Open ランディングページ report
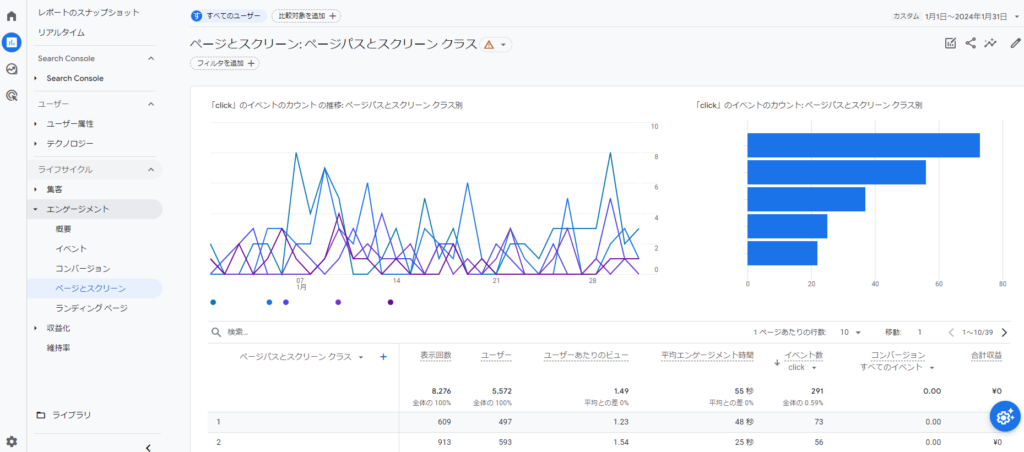Image resolution: width=1024 pixels, height=452 pixels. tap(91, 308)
